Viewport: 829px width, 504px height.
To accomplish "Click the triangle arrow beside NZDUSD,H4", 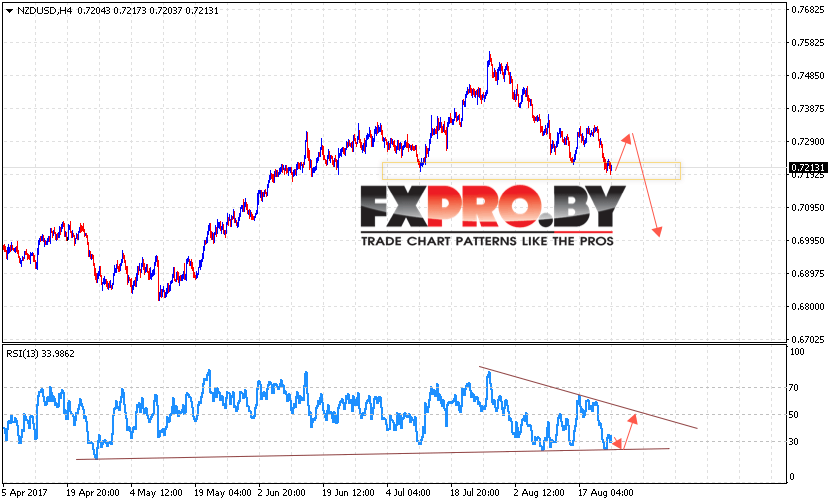I will click(x=10, y=11).
